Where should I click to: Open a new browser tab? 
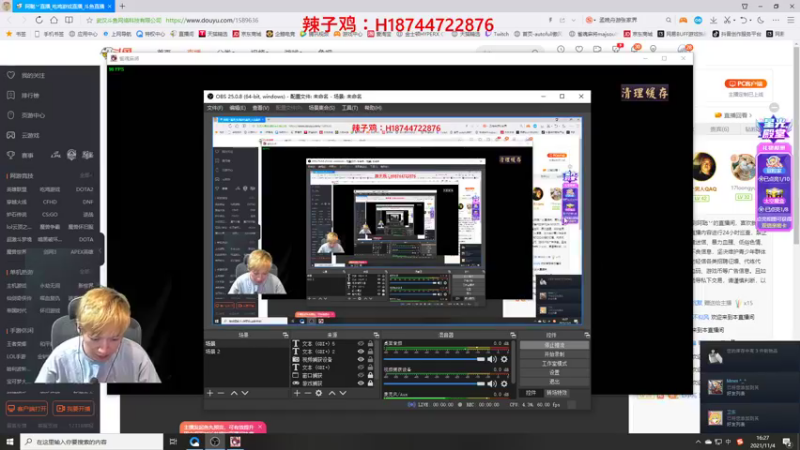122,6
